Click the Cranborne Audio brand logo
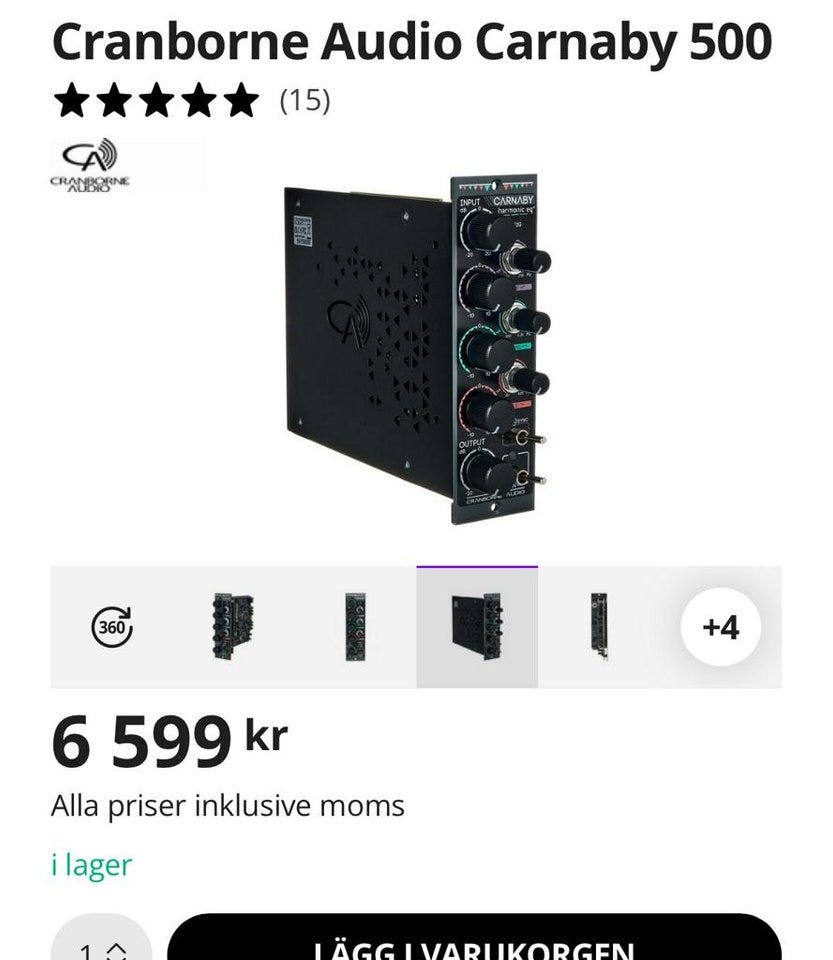This screenshot has height=960, width=833. pyautogui.click(x=91, y=164)
